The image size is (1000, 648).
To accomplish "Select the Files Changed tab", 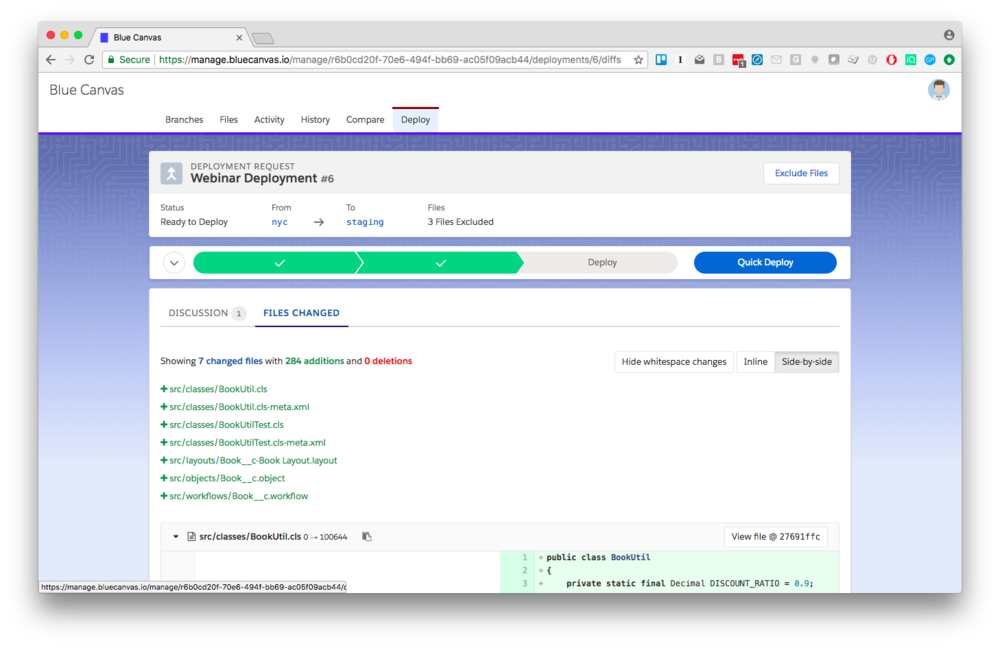I will point(301,313).
